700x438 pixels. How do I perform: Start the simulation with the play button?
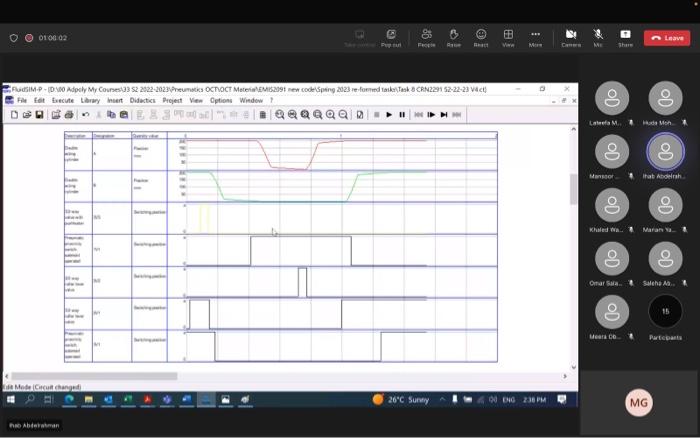389,115
